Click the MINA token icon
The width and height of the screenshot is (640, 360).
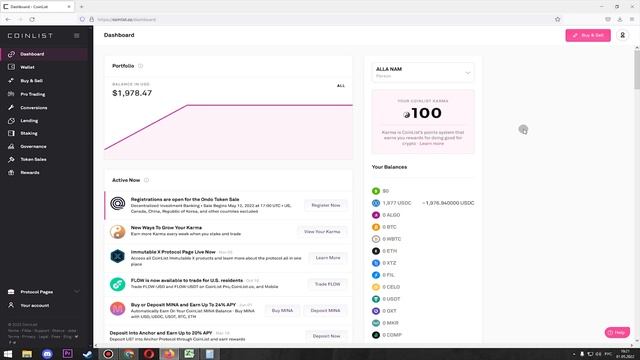point(118,309)
